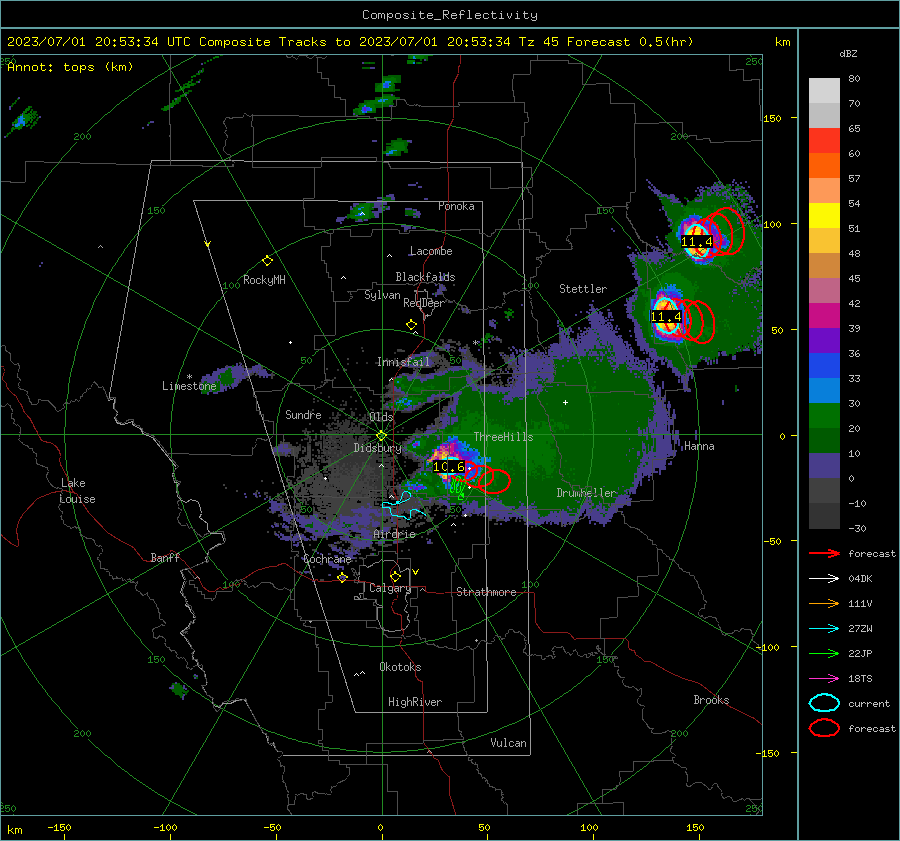Click the 51 dBZ yellow color swatch

pyautogui.click(x=824, y=216)
